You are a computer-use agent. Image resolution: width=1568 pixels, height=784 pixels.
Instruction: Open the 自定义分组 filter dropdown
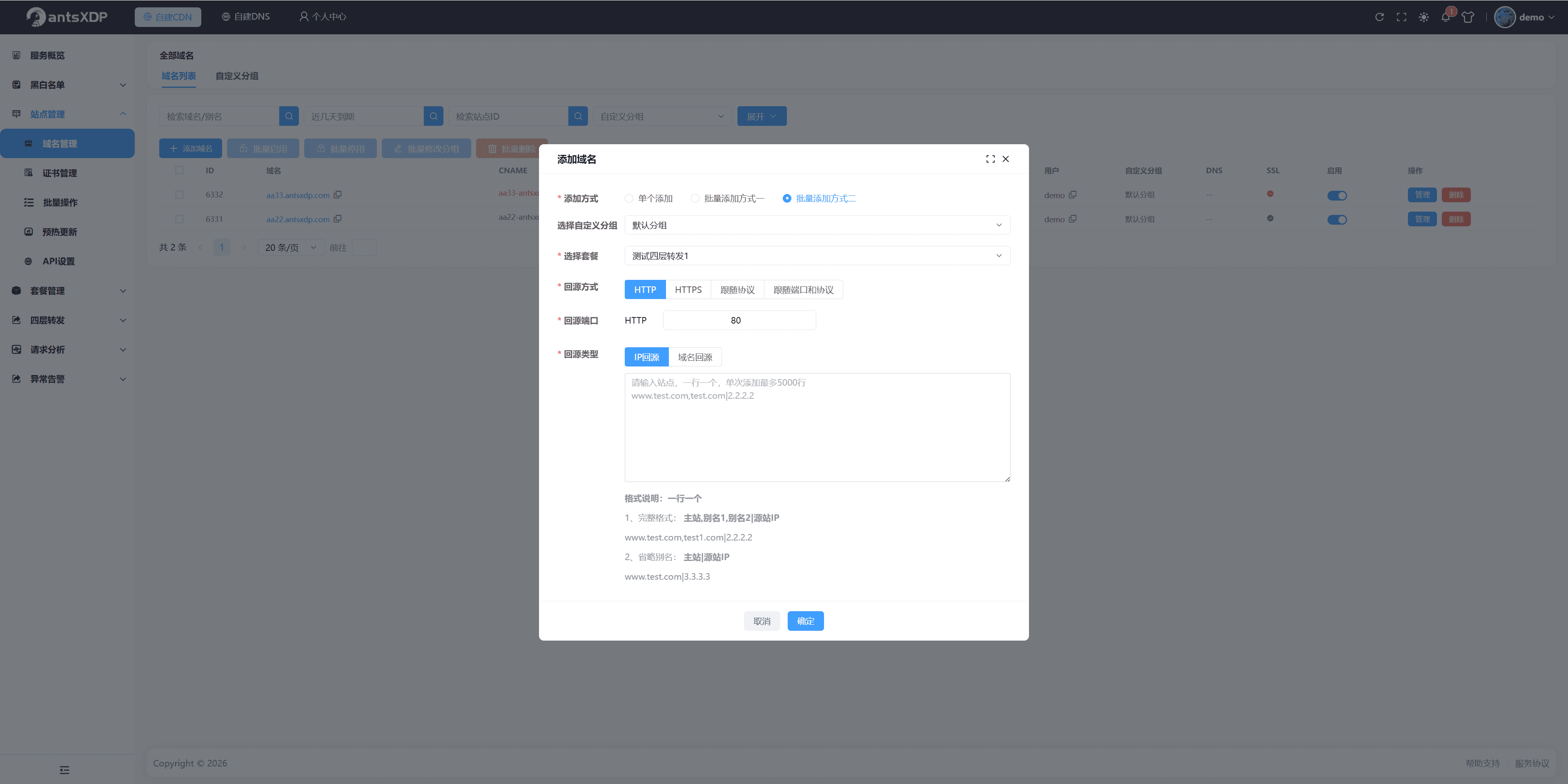662,116
